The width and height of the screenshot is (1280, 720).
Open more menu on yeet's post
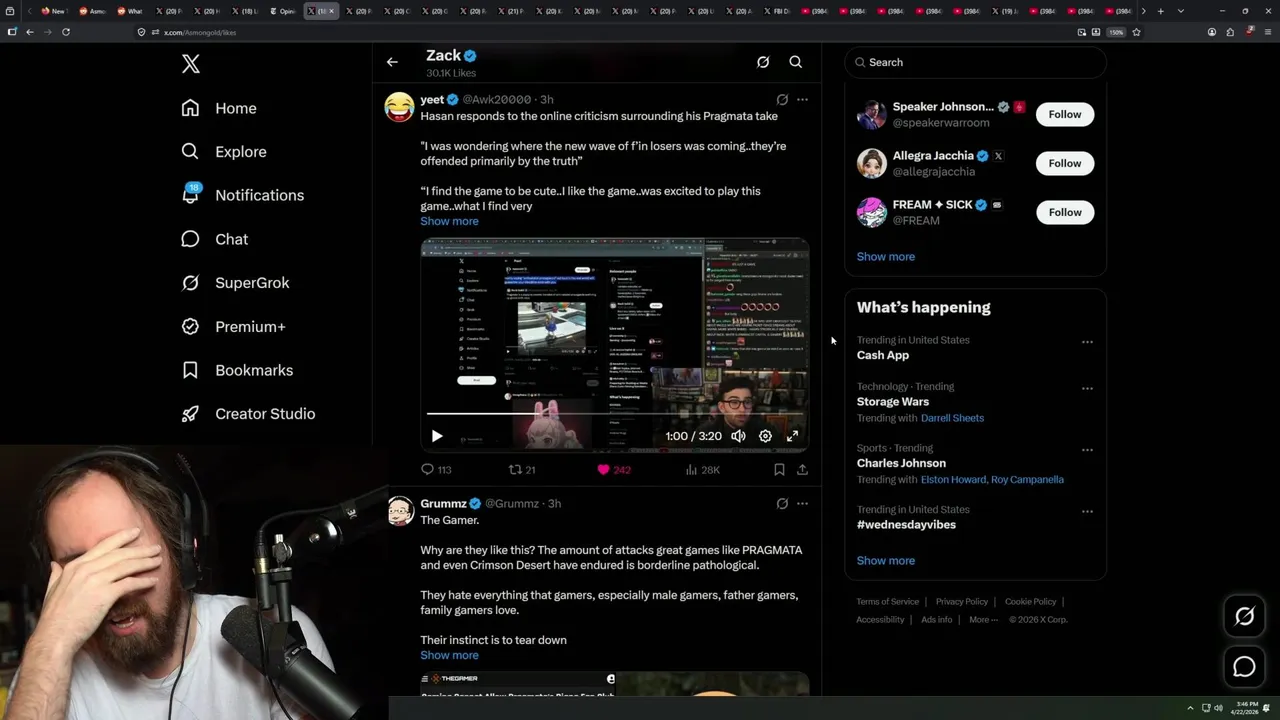(x=802, y=100)
